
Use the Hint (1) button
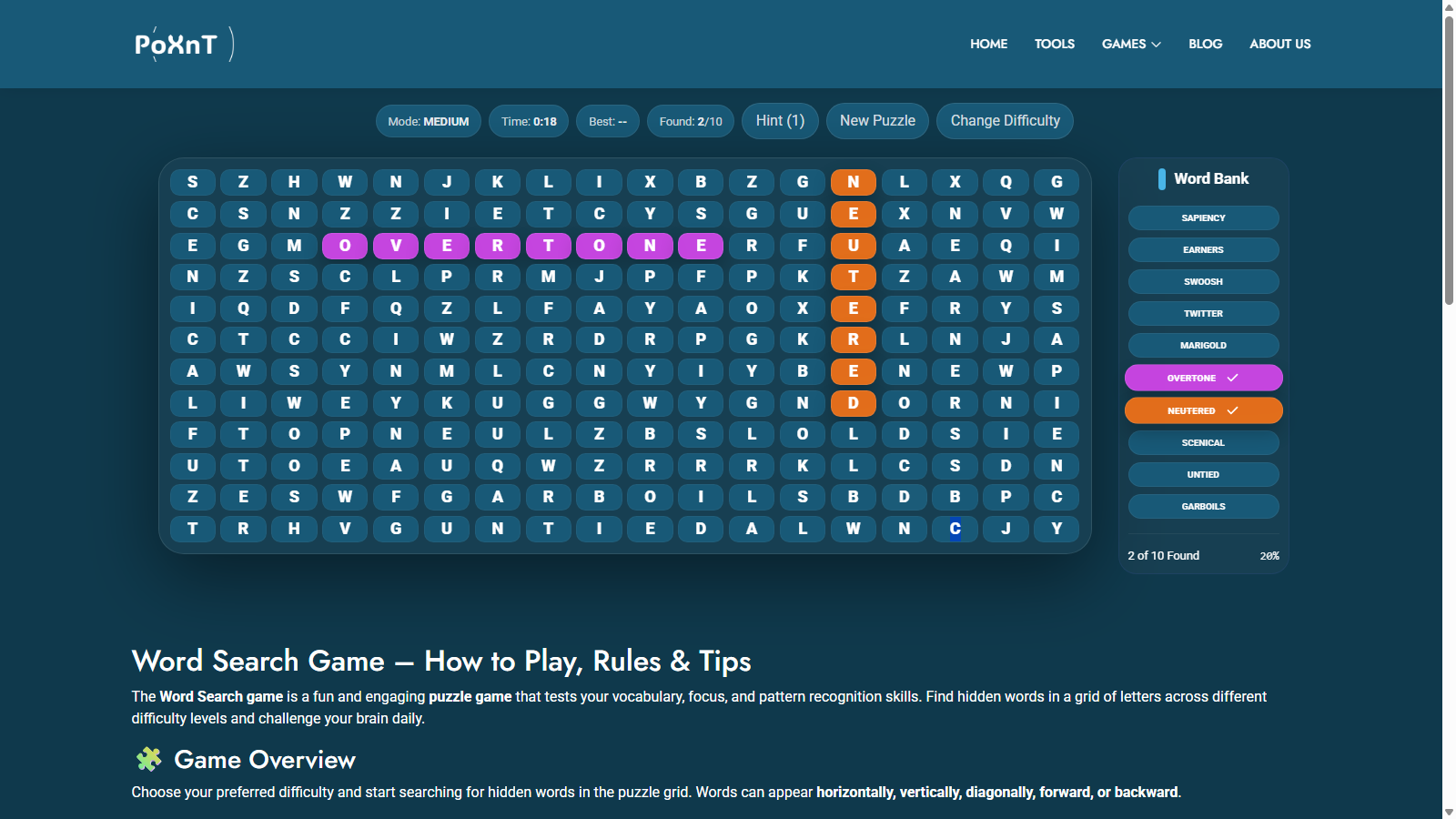pos(780,121)
